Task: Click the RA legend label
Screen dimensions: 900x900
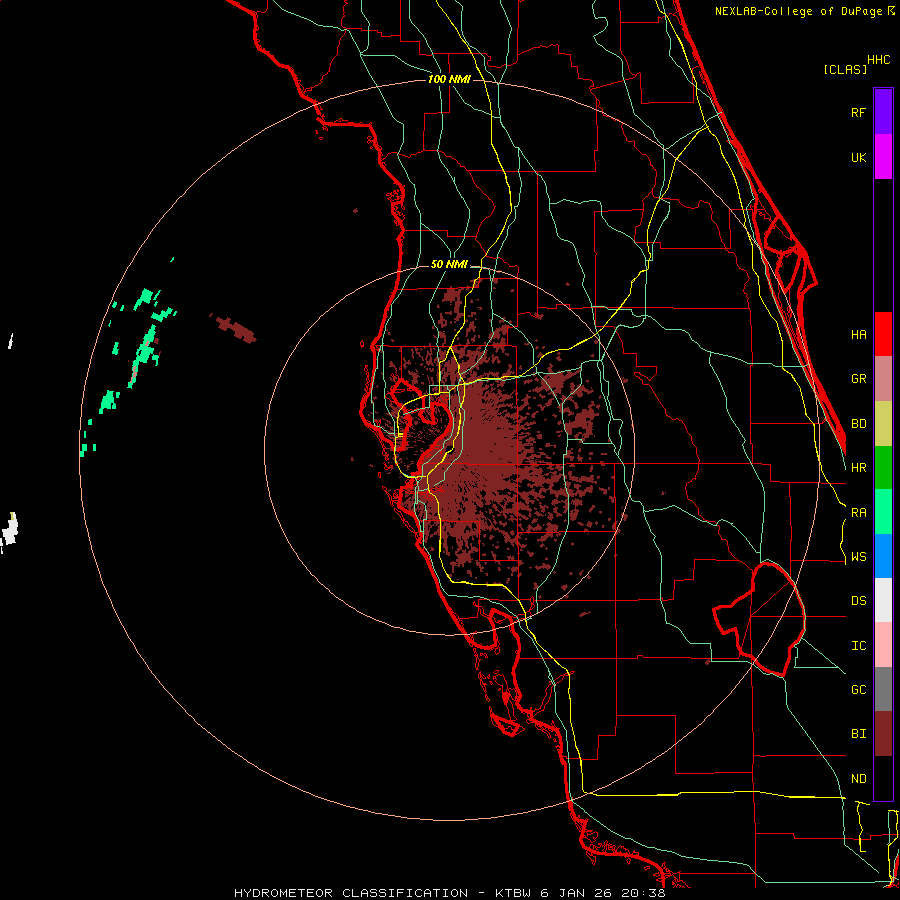Action: click(858, 513)
